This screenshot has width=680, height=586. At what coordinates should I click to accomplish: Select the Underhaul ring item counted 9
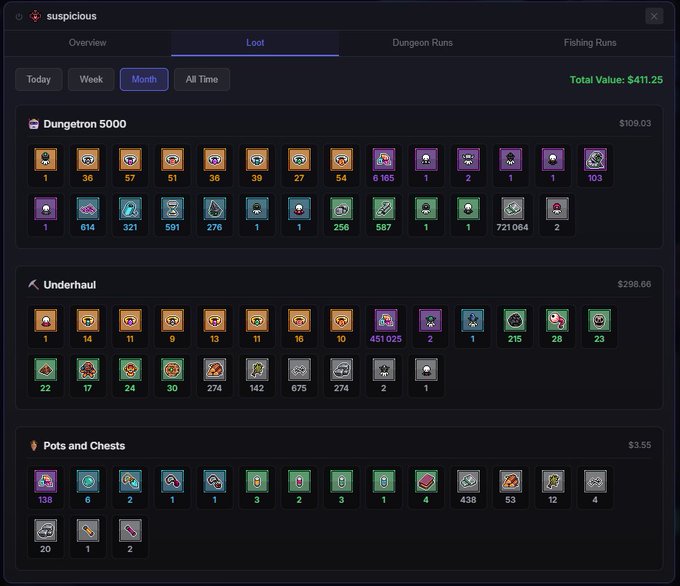[x=172, y=326]
